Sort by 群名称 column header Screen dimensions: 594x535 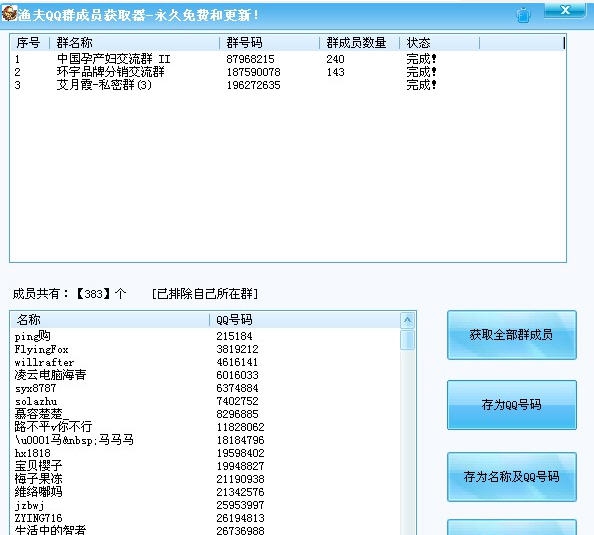[134, 42]
